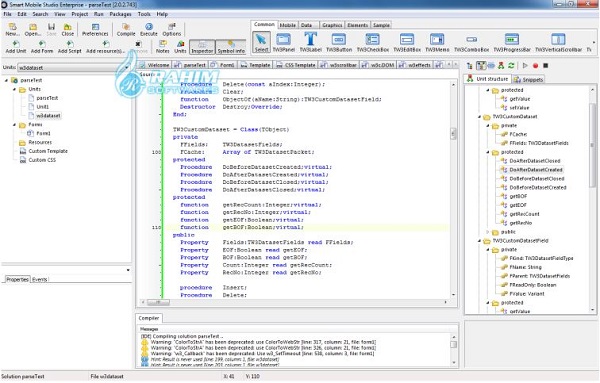Screen dimensions: 600x383
Task: Open the Units dropdown showing w3dataset
Action: [73, 68]
